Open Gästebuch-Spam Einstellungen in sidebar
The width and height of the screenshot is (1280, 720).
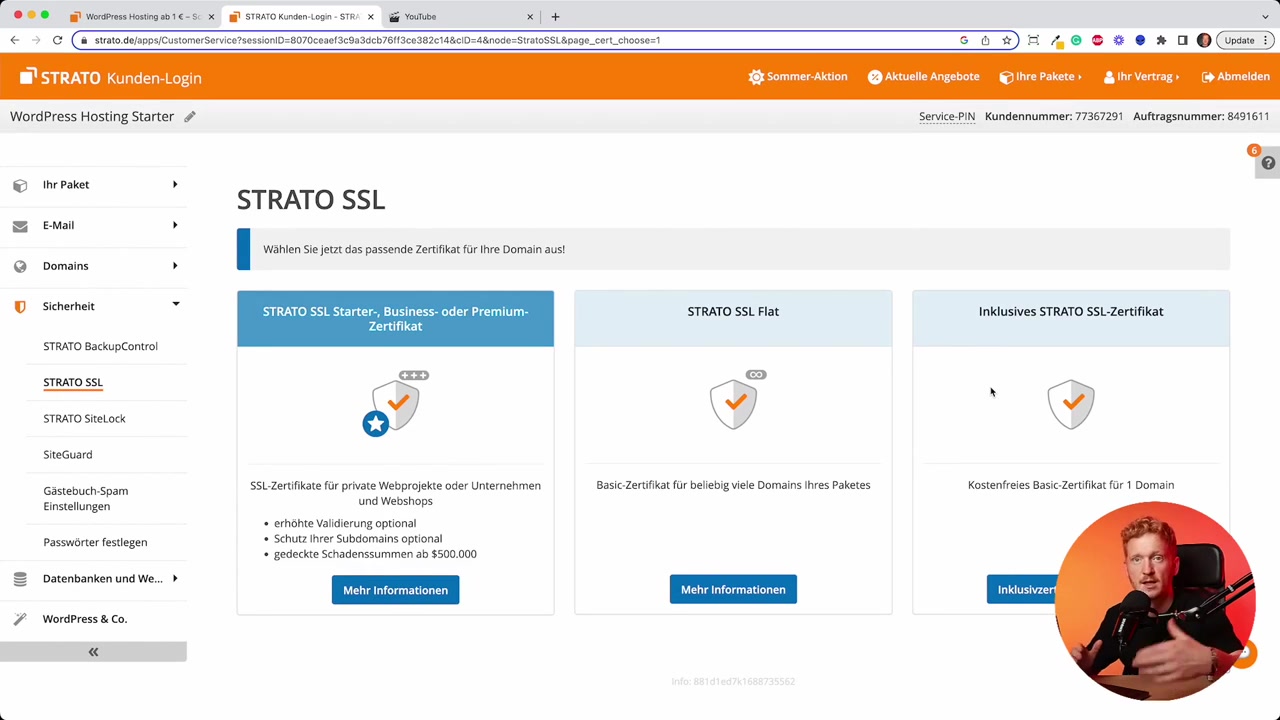tap(85, 498)
